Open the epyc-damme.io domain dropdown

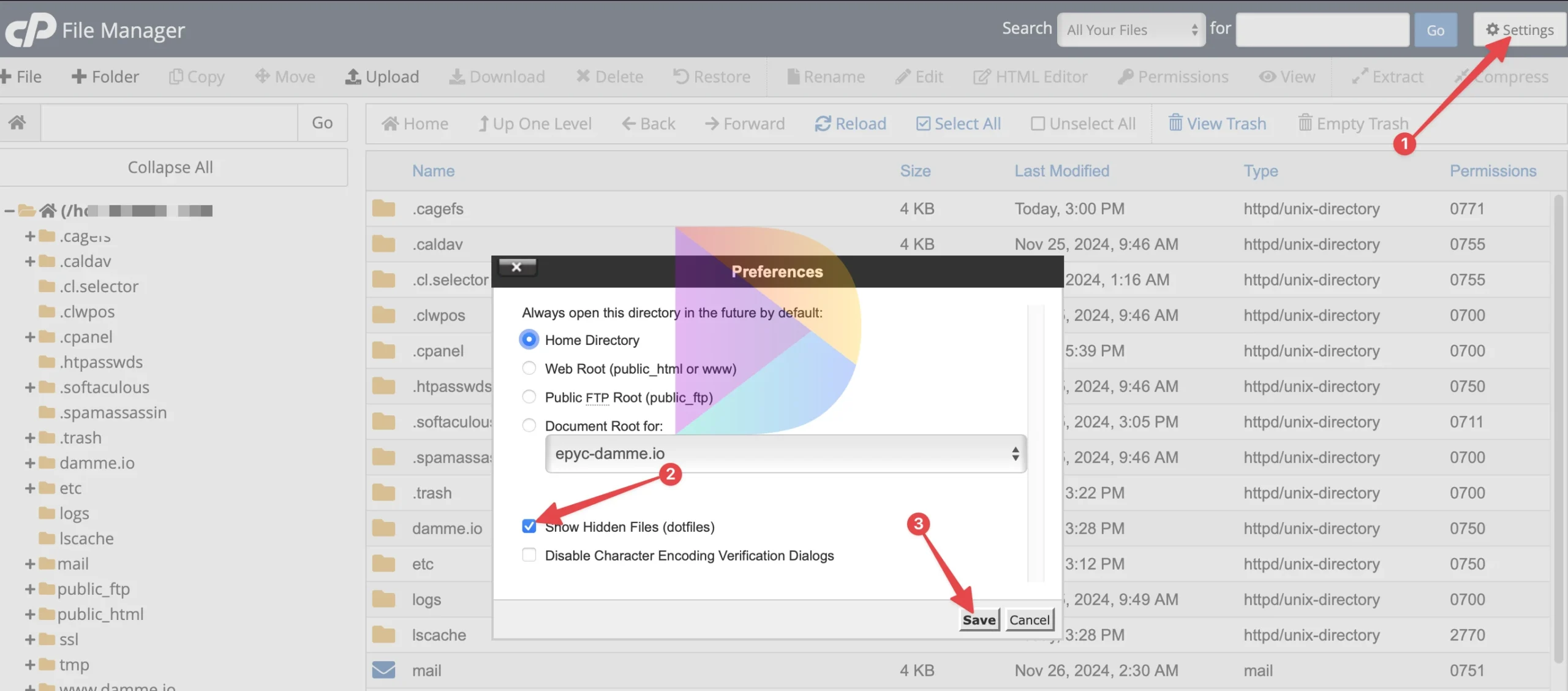coord(786,453)
